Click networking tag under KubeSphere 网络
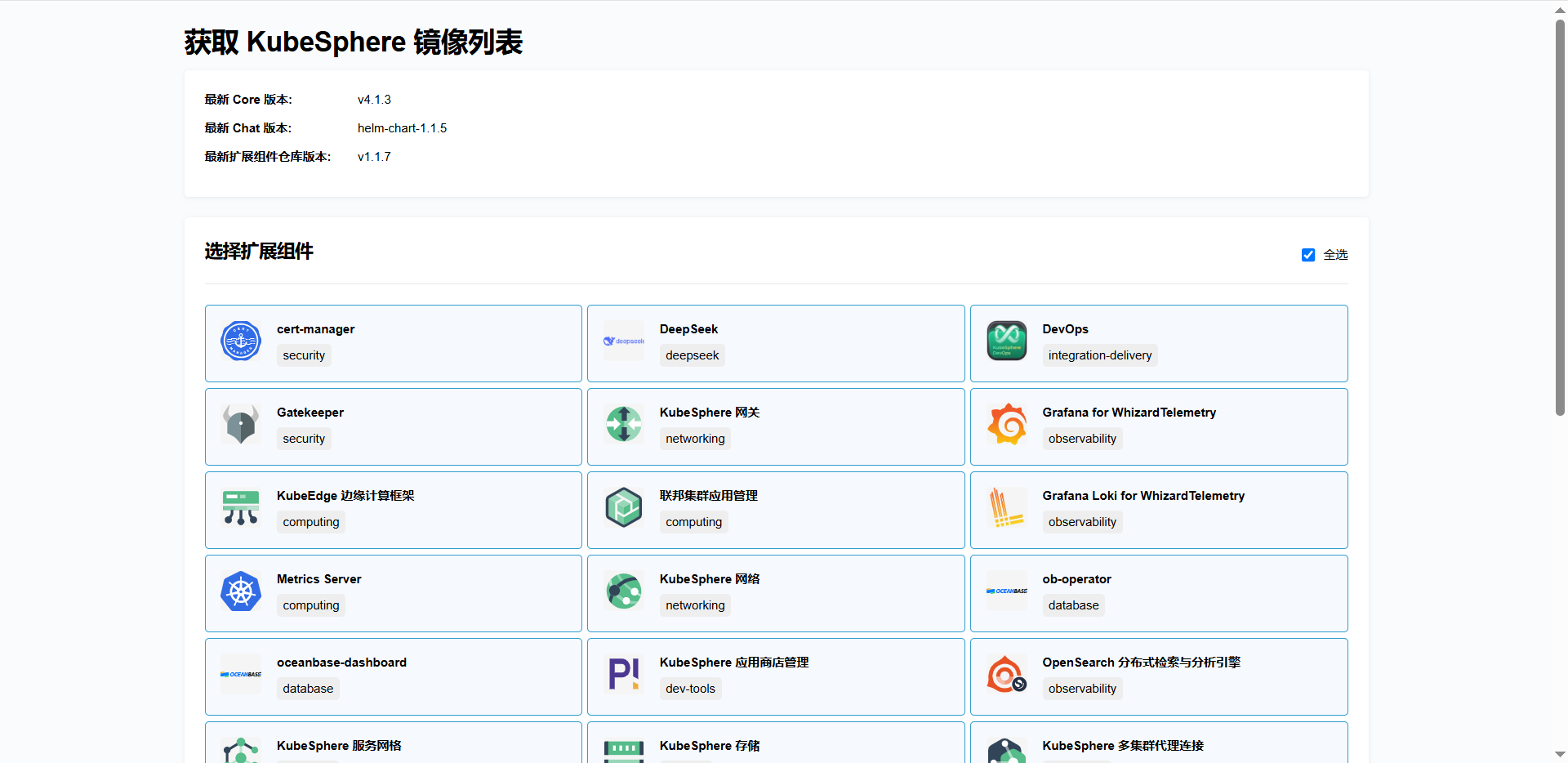Image resolution: width=1568 pixels, height=763 pixels. tap(695, 605)
